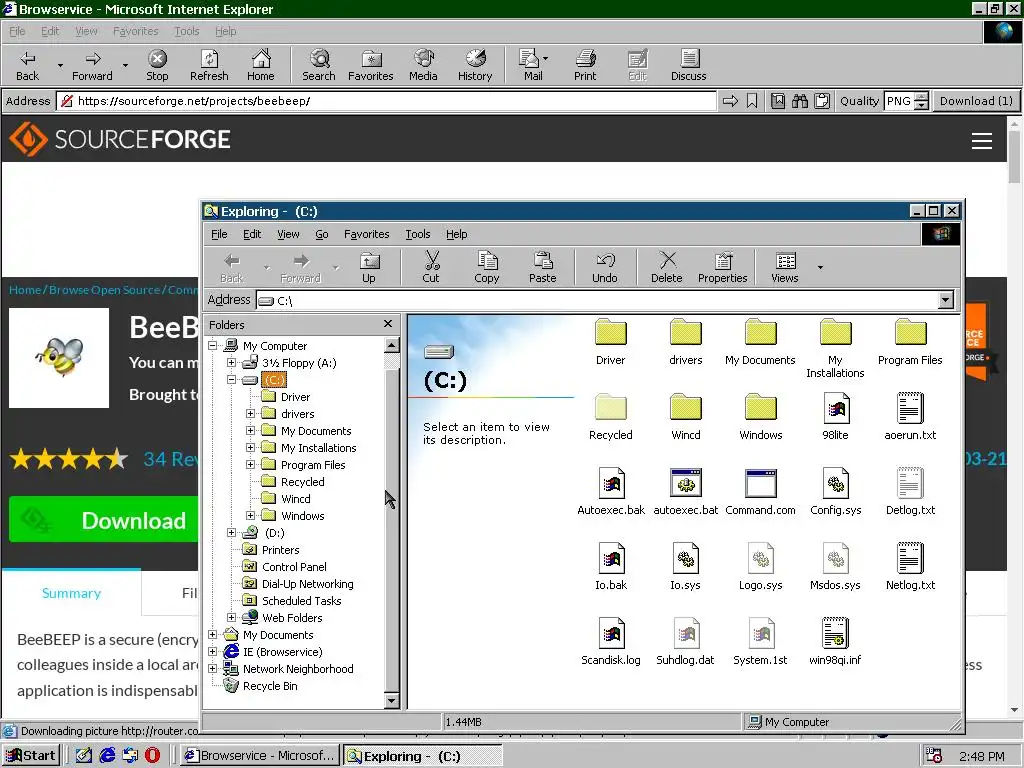This screenshot has height=768, width=1024.
Task: Click Delete icon in Explorer toolbar
Action: [667, 261]
